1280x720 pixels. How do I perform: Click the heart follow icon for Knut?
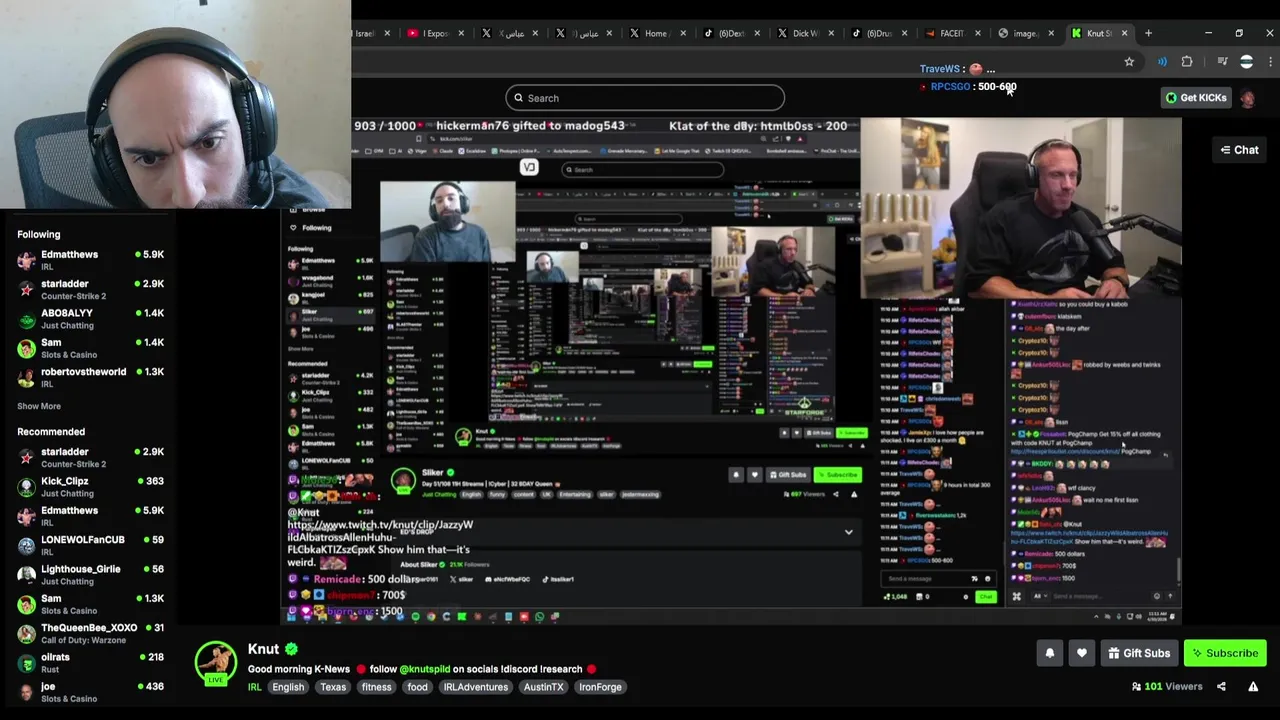[x=1082, y=653]
